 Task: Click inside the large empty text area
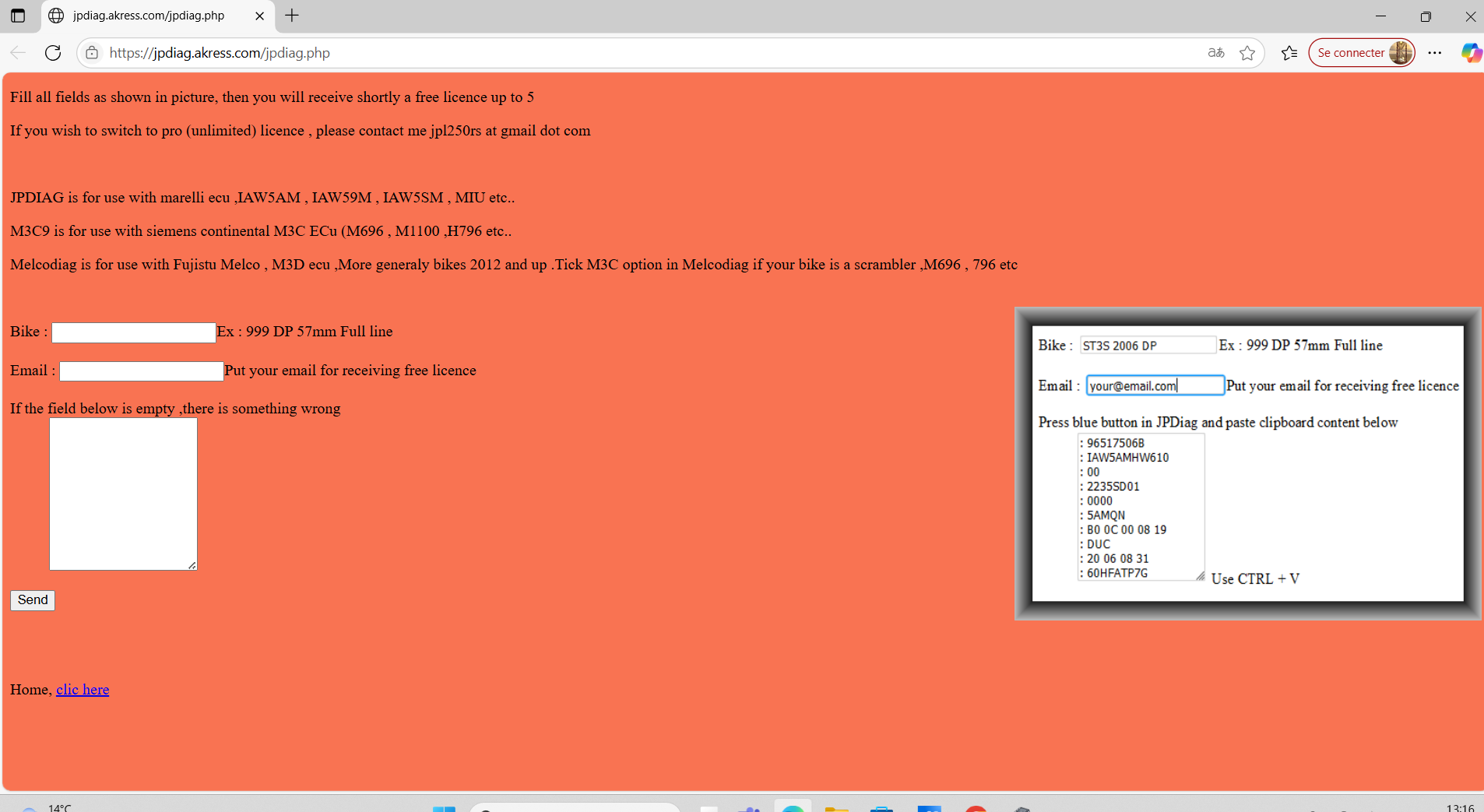[x=123, y=494]
